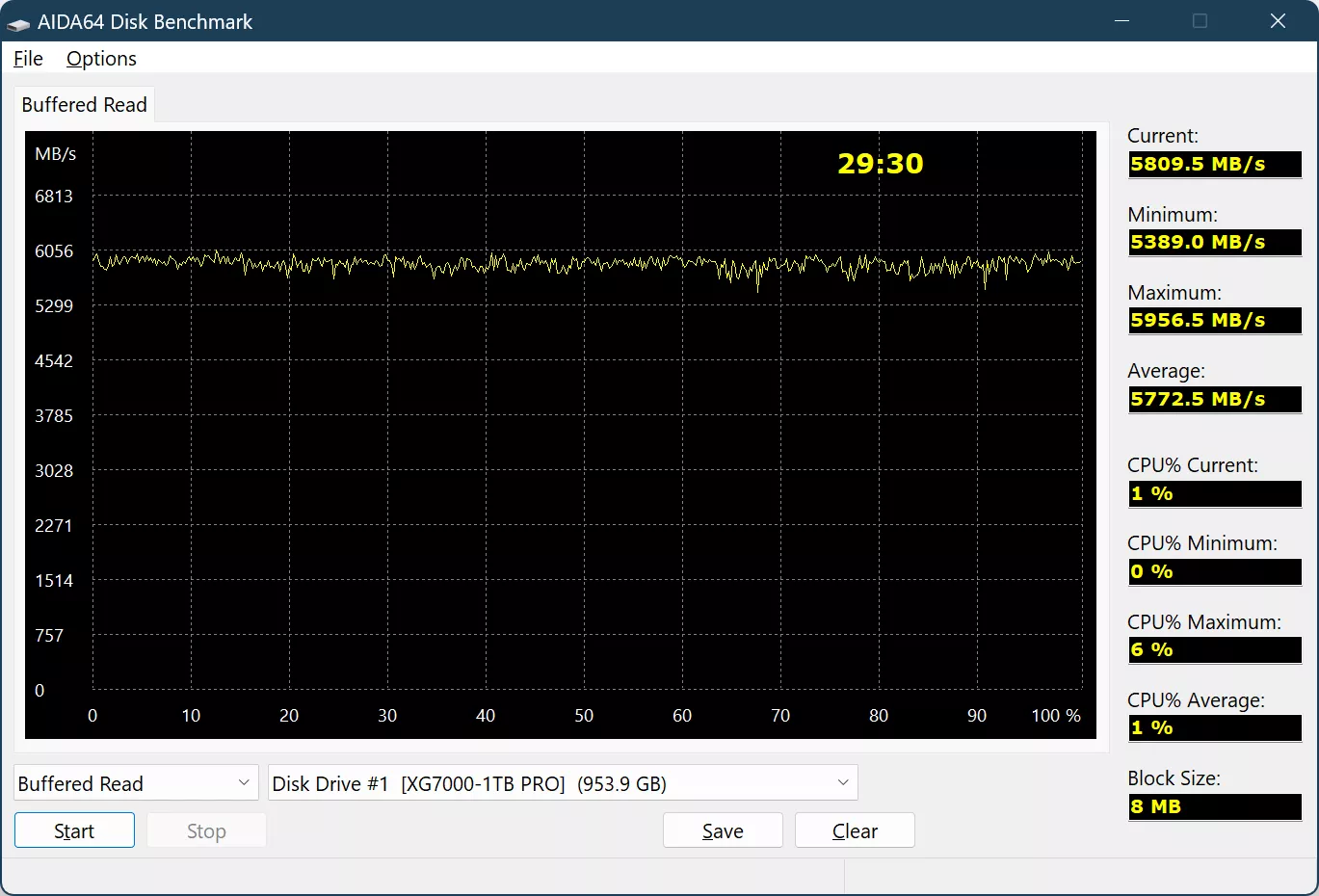Open the Options menu
This screenshot has height=896, width=1319.
pos(101,59)
